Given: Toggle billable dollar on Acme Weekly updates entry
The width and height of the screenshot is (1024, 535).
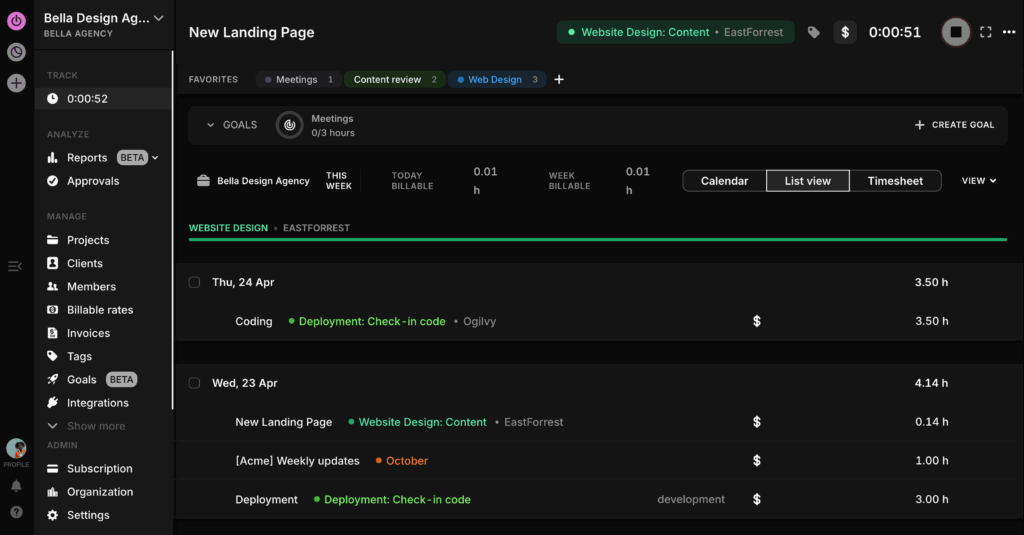Looking at the screenshot, I should (x=757, y=461).
